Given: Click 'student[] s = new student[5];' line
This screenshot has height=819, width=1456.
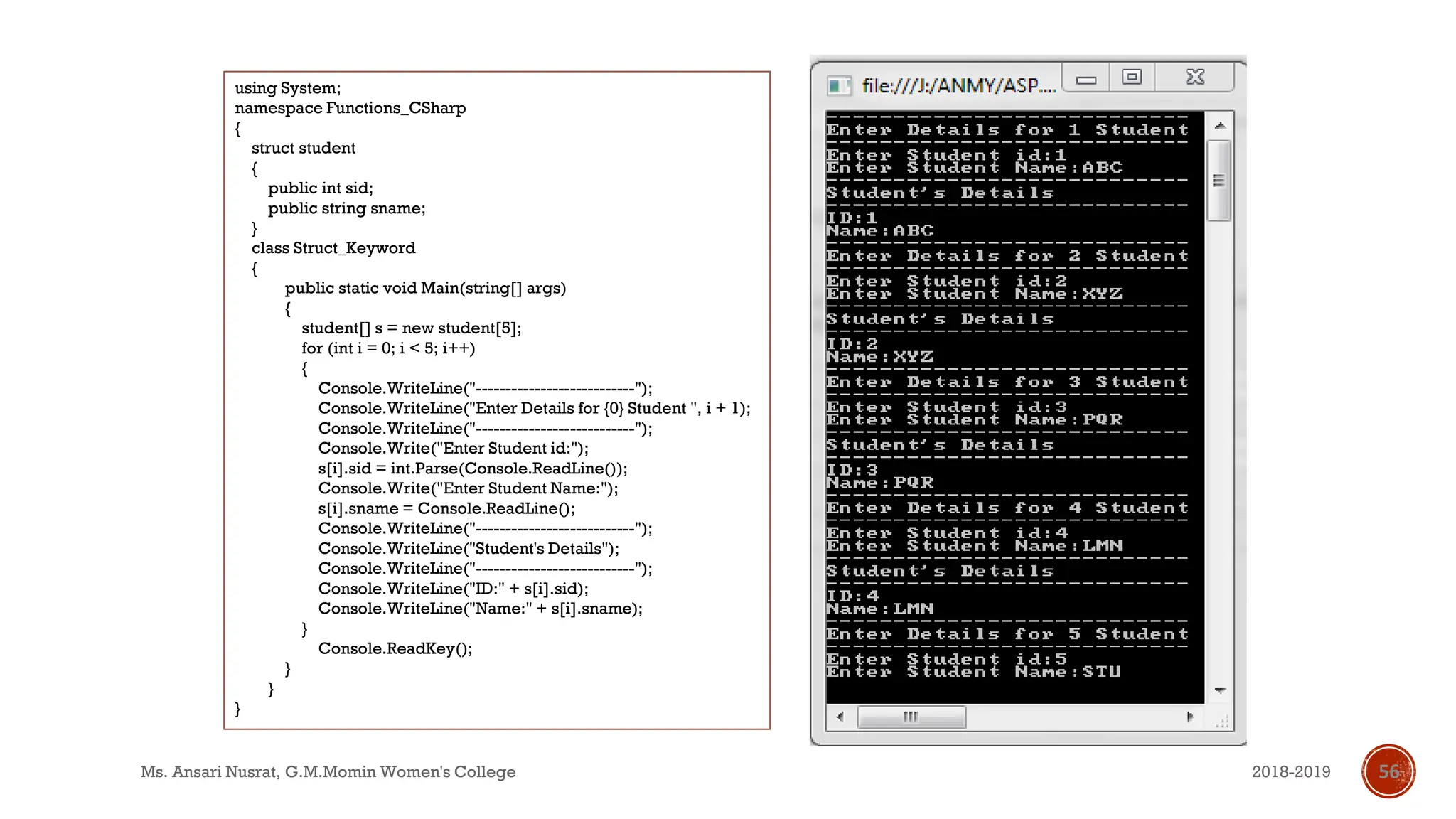Looking at the screenshot, I should click(412, 328).
